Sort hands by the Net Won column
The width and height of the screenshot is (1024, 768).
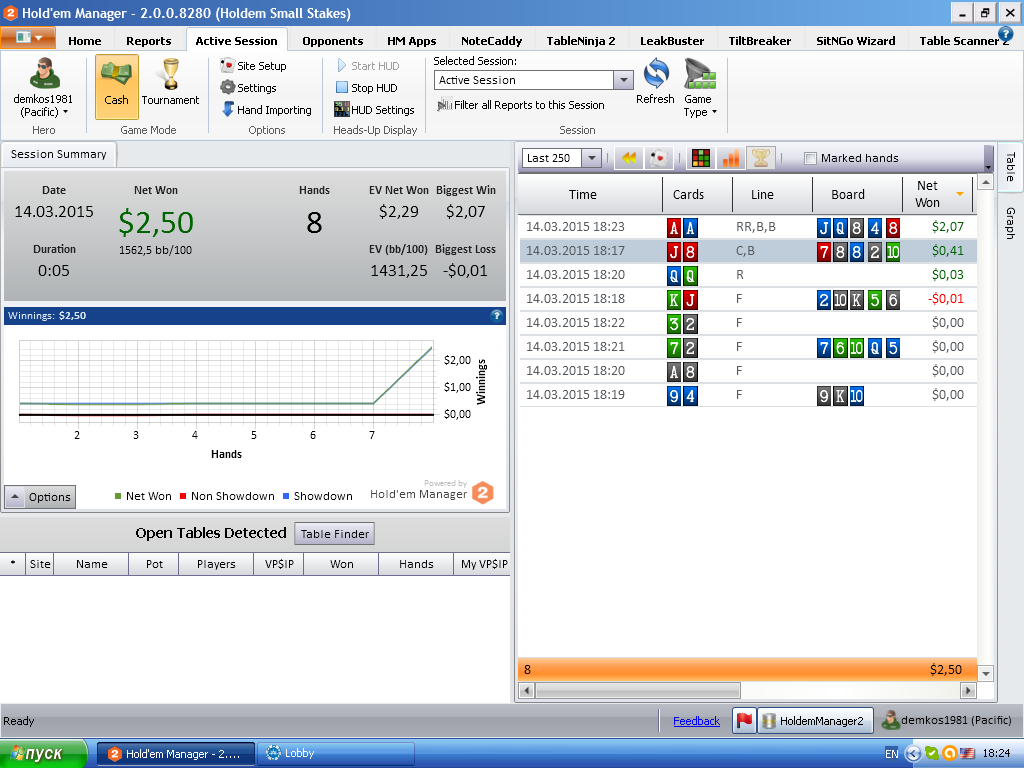pyautogui.click(x=938, y=194)
